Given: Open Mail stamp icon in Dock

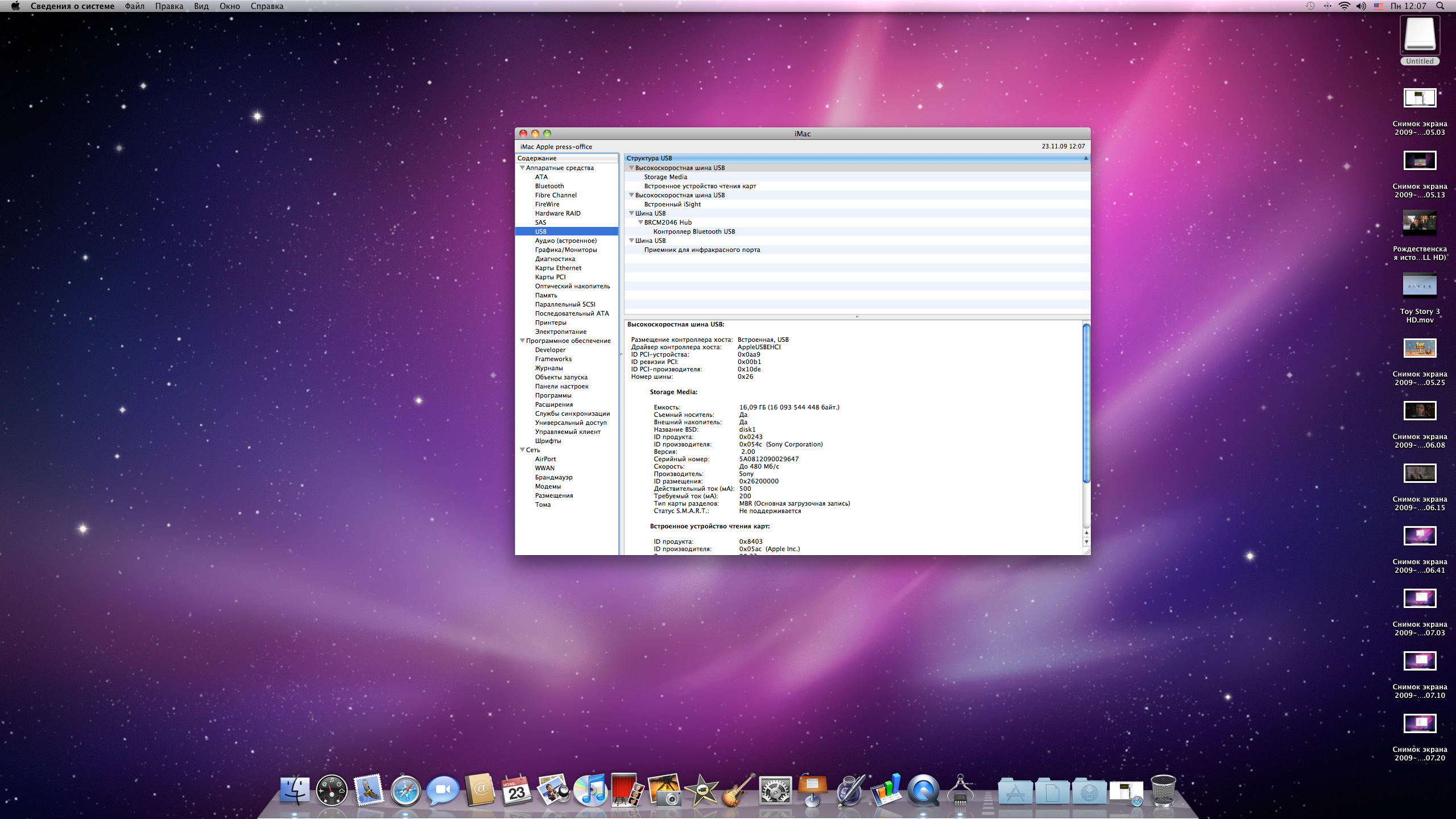Looking at the screenshot, I should pyautogui.click(x=369, y=791).
